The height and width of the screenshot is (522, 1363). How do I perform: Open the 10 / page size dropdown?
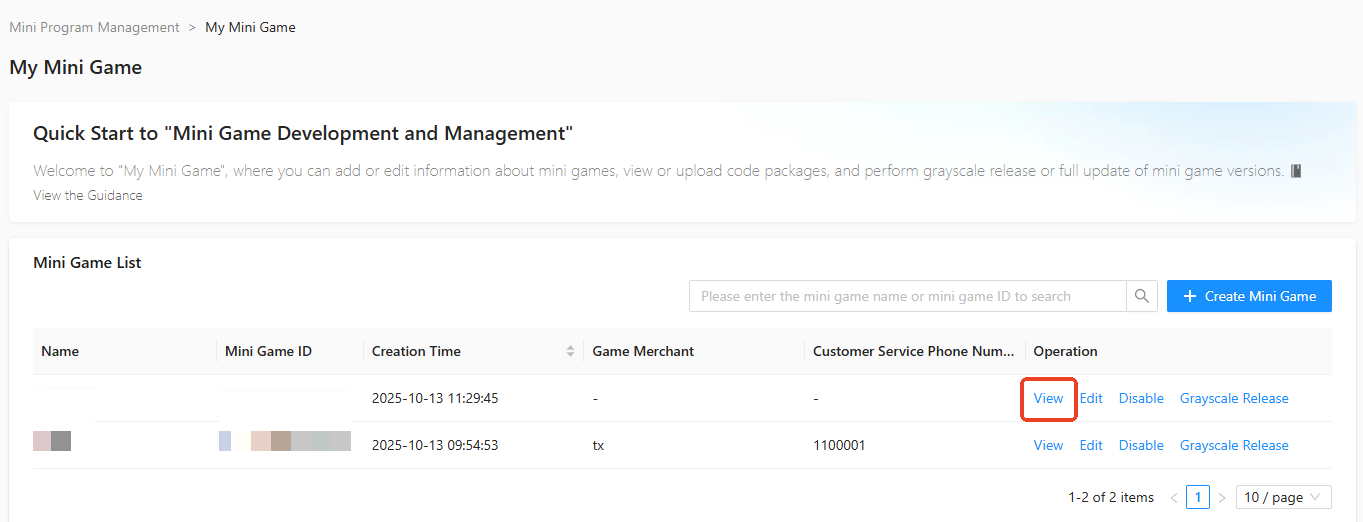point(1283,497)
